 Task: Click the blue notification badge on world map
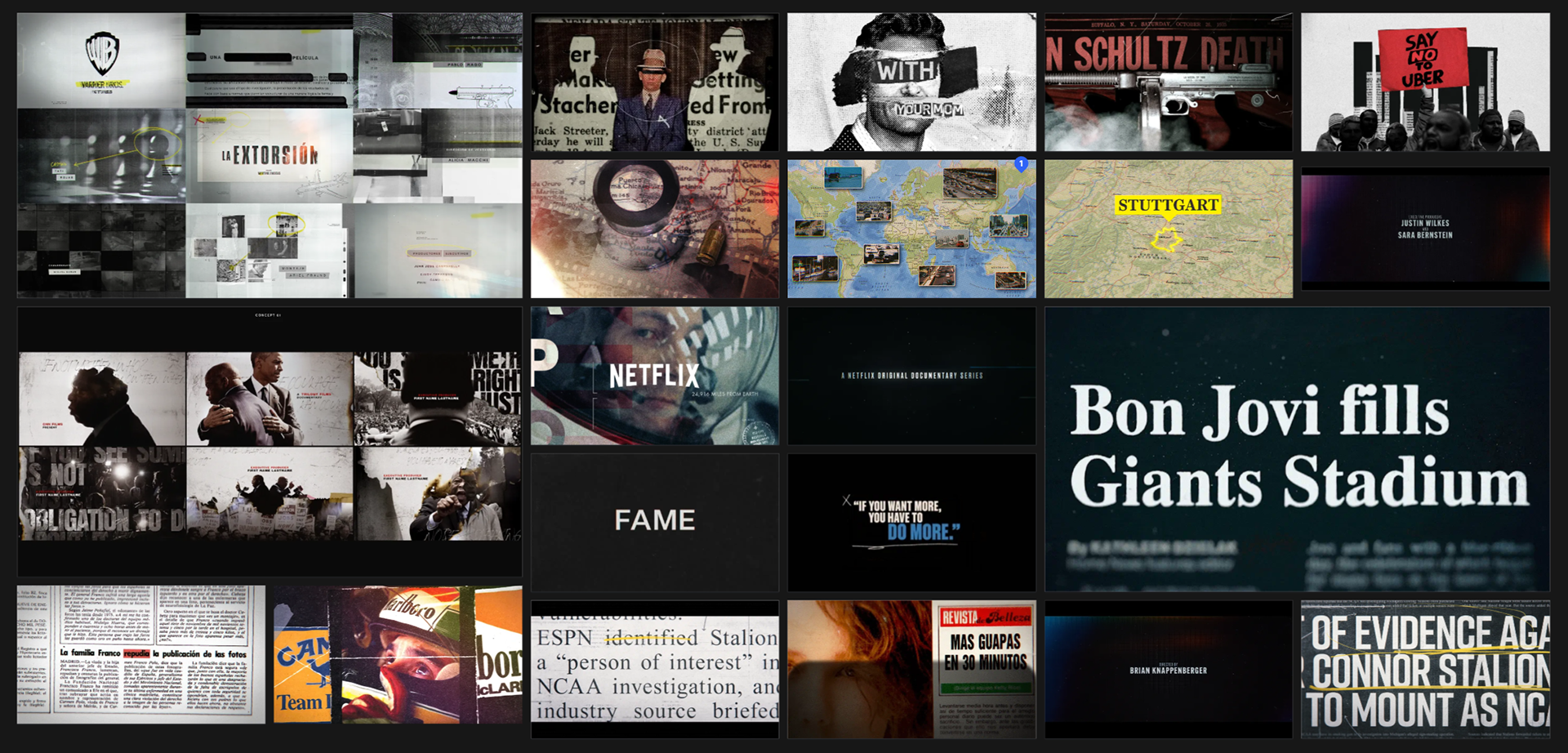click(x=1021, y=164)
